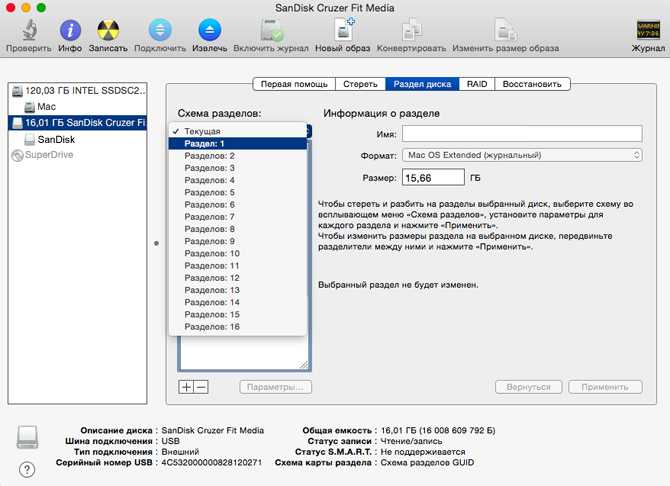
Task: Choose Разделов: 5 in the scheme menu
Action: tap(238, 192)
